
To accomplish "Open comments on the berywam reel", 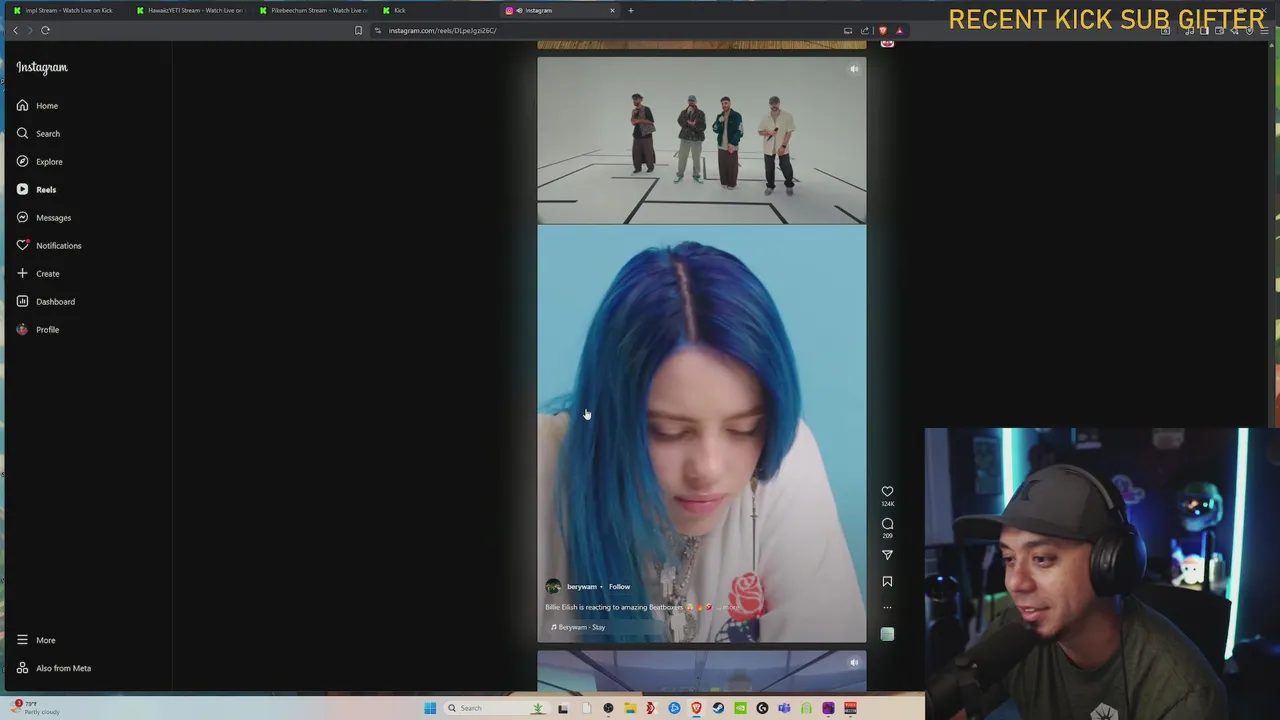I will tap(887, 524).
